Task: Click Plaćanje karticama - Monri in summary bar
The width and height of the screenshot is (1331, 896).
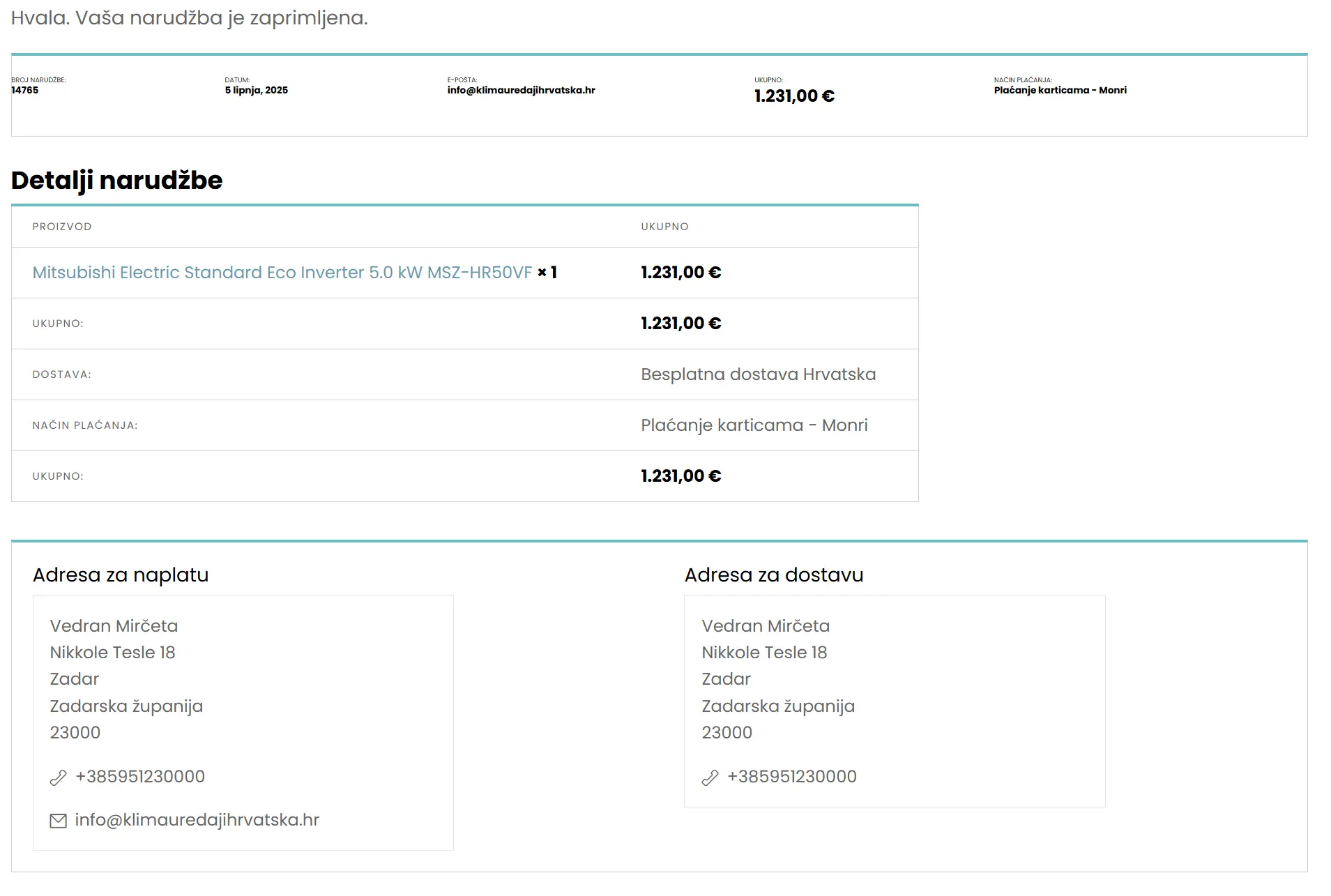Action: 1060,90
